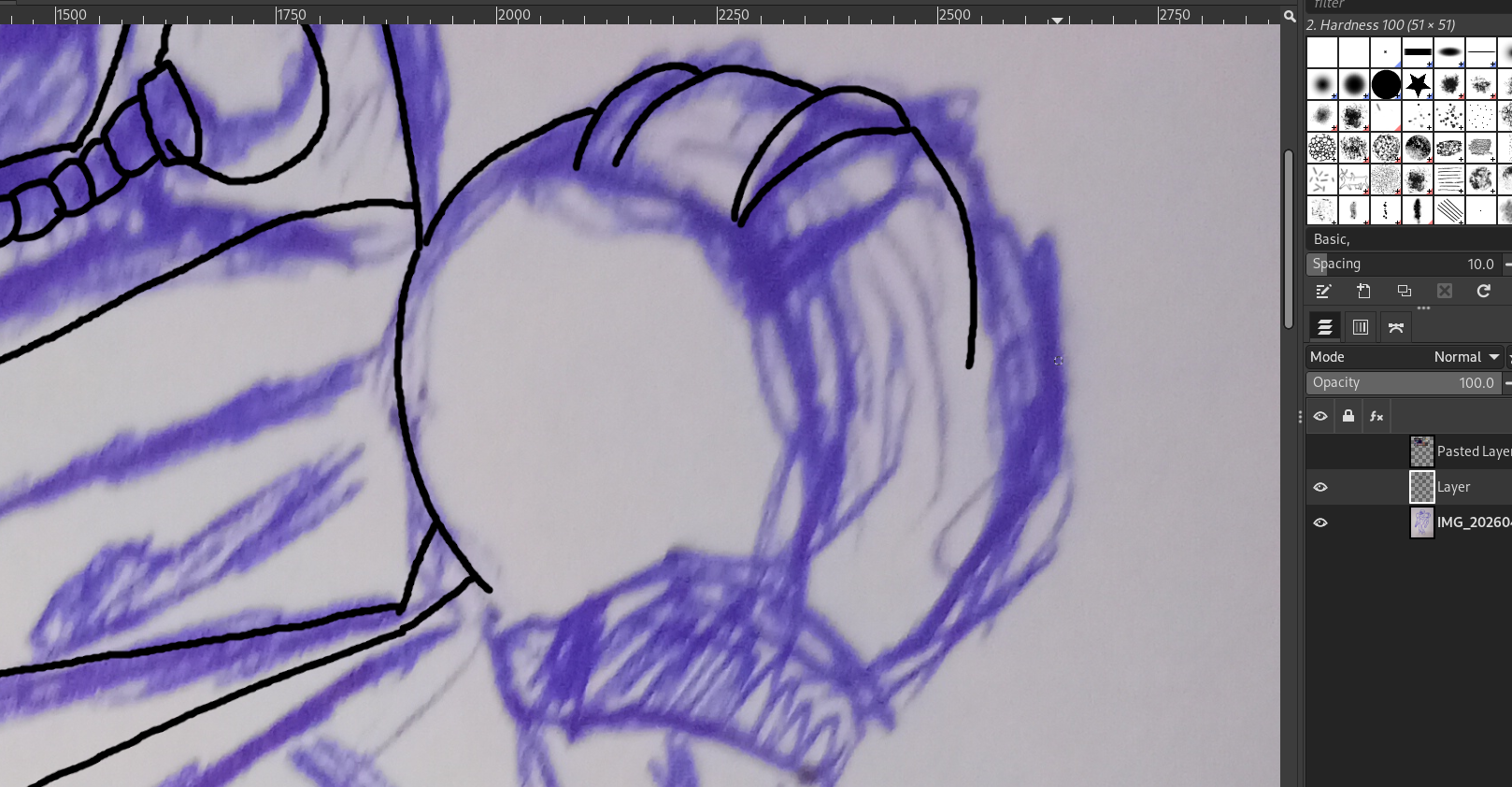Select the bubble cell pattern brush
The image size is (1512, 787).
[x=1322, y=148]
